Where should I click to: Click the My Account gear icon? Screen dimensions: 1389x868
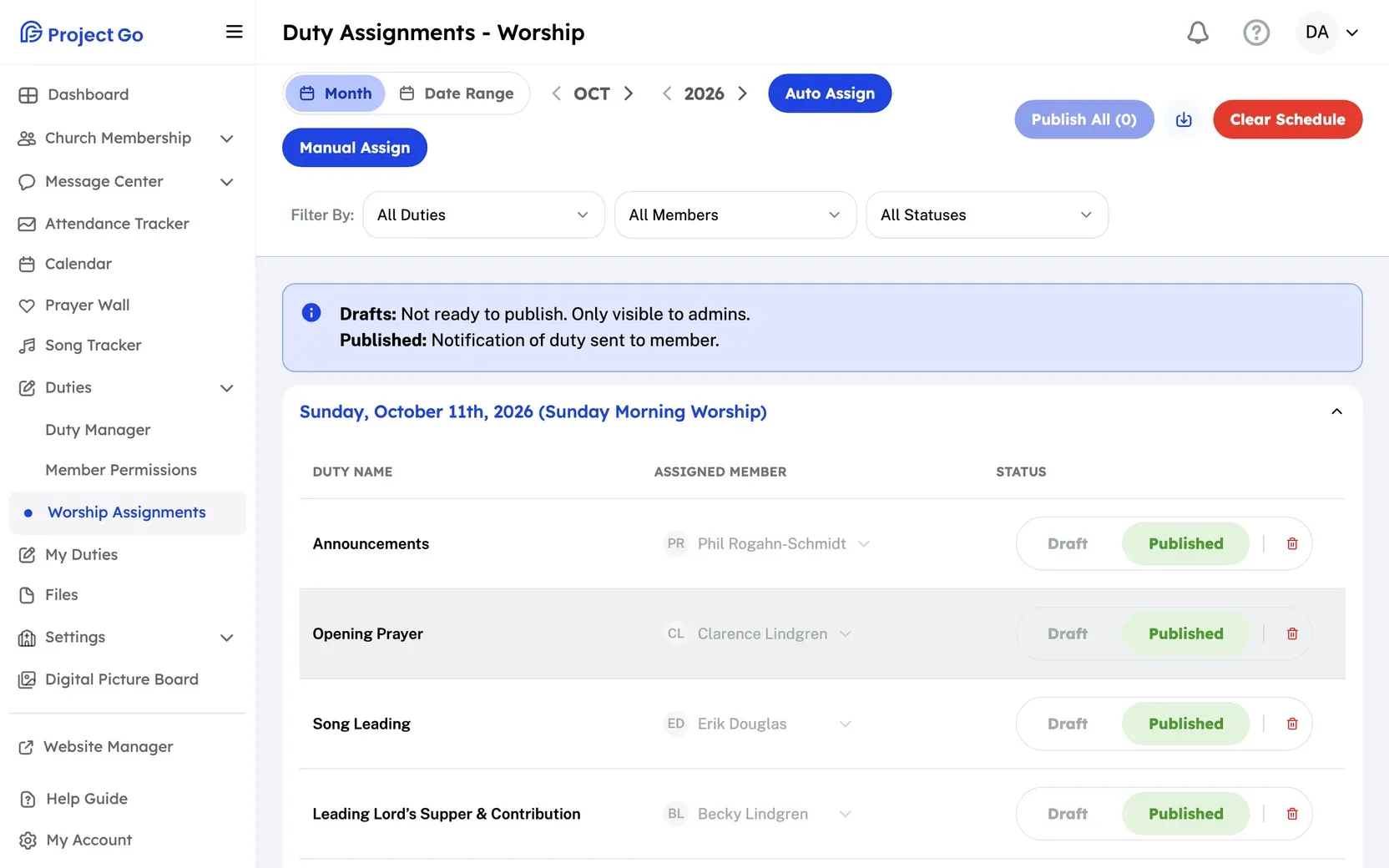(28, 840)
